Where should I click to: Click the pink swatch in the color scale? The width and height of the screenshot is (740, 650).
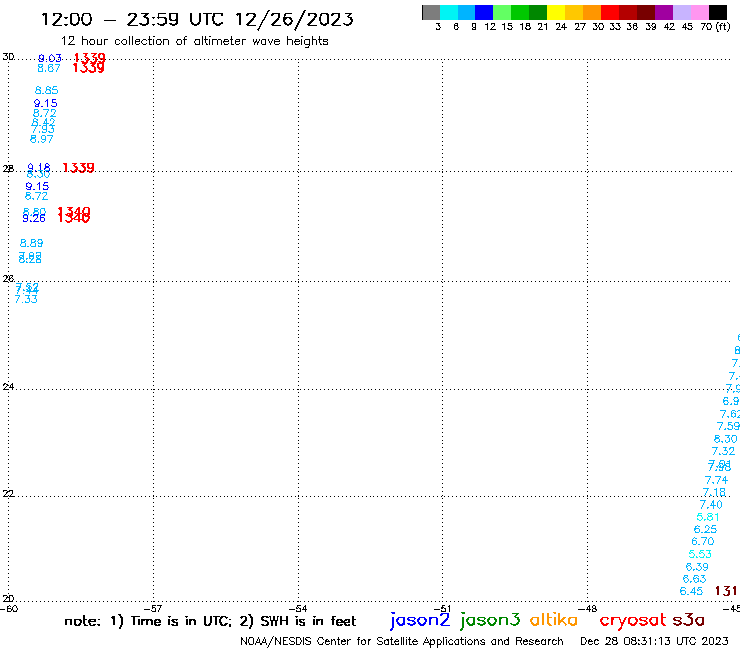point(699,12)
